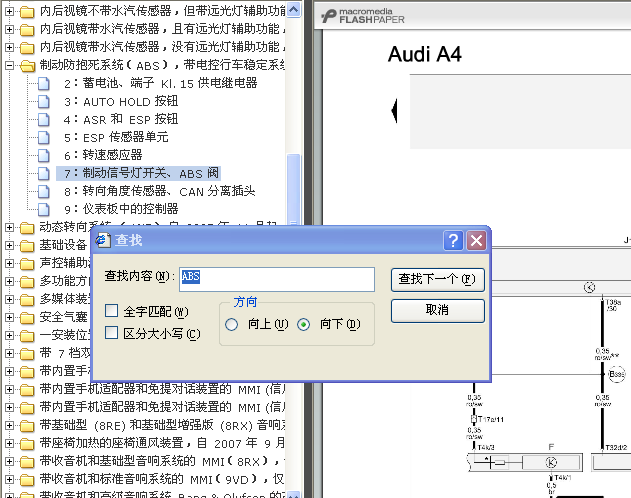Expand the 一安装位置 folder
Viewport: 631px width, 498px height.
coord(9,335)
